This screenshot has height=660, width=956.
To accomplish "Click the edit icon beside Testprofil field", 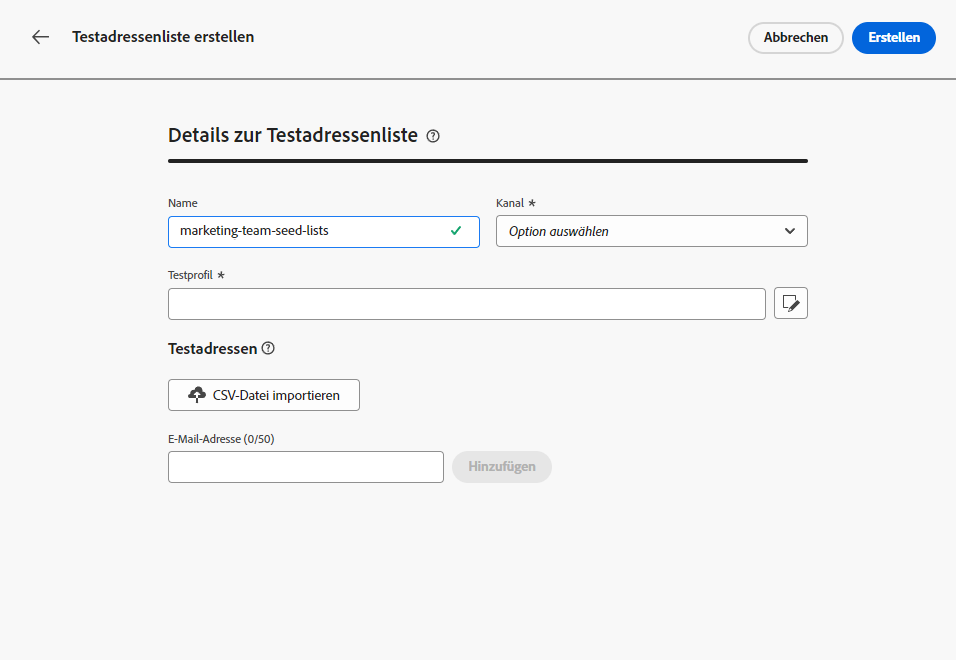I will click(790, 304).
